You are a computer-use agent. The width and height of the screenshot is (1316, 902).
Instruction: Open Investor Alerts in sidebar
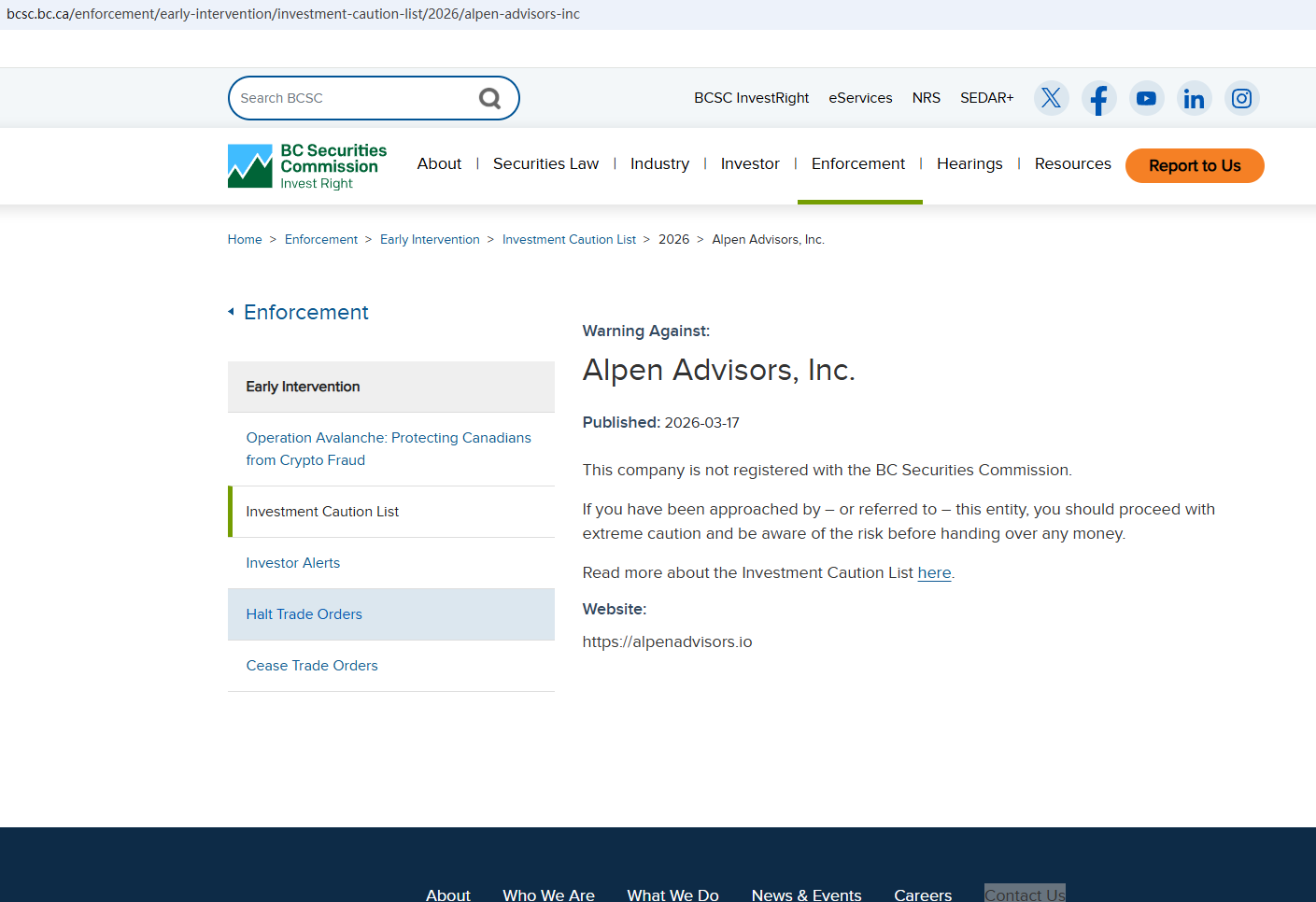tap(391, 563)
